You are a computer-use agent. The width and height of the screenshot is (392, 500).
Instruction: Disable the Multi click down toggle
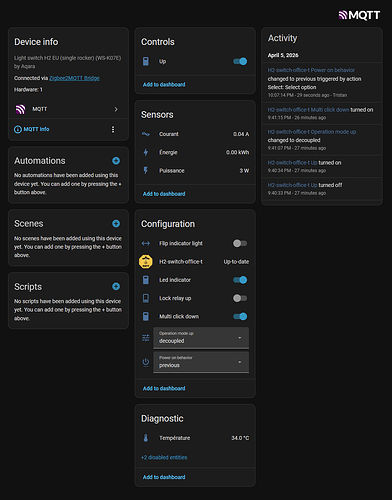coord(240,316)
